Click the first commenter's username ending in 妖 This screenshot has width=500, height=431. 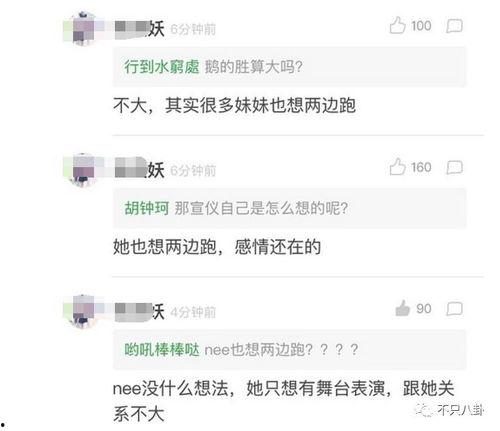pos(140,29)
